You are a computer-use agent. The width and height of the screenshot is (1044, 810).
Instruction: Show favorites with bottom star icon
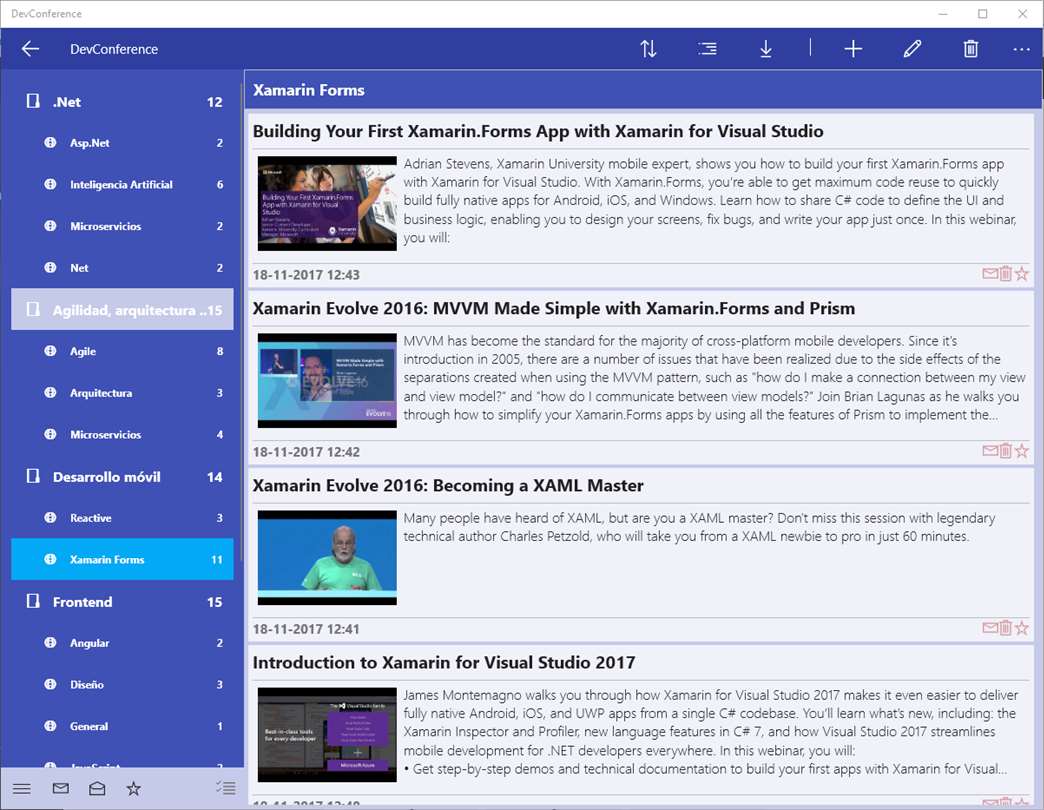pos(133,789)
